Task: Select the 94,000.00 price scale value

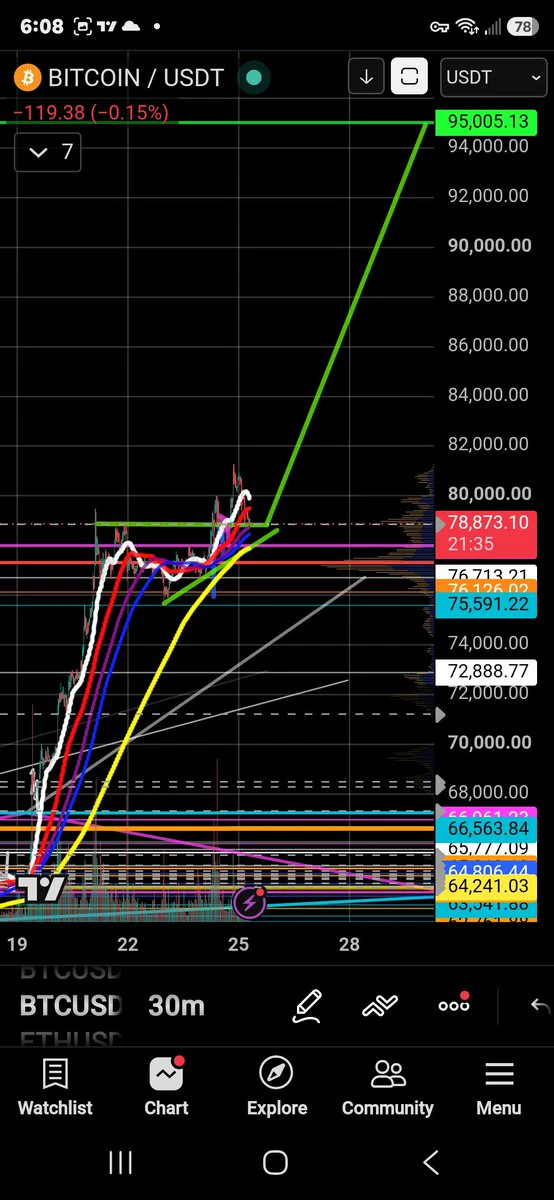Action: pyautogui.click(x=489, y=146)
